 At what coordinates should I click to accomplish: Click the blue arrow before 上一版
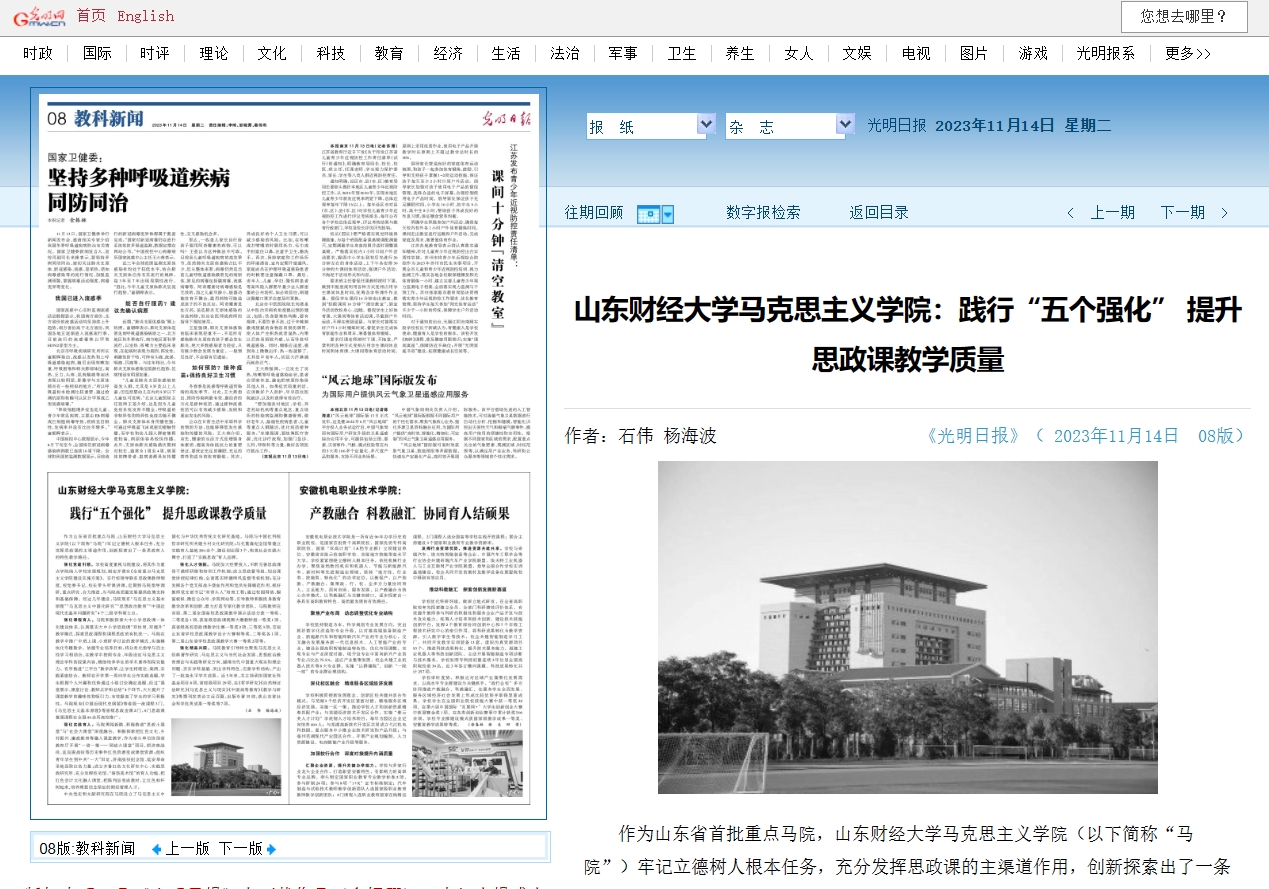pos(156,849)
